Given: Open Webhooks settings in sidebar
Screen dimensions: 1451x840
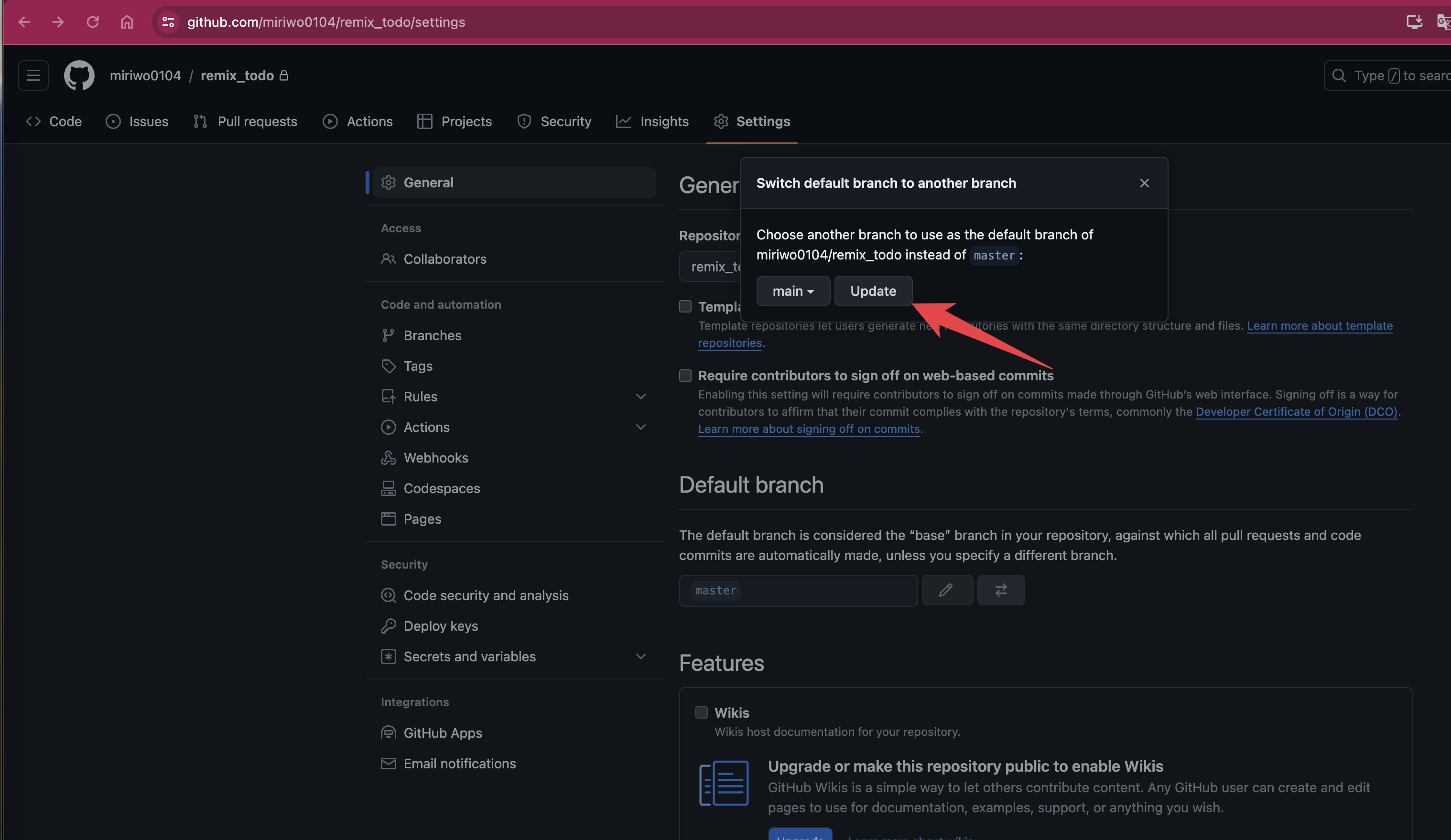Looking at the screenshot, I should 435,458.
